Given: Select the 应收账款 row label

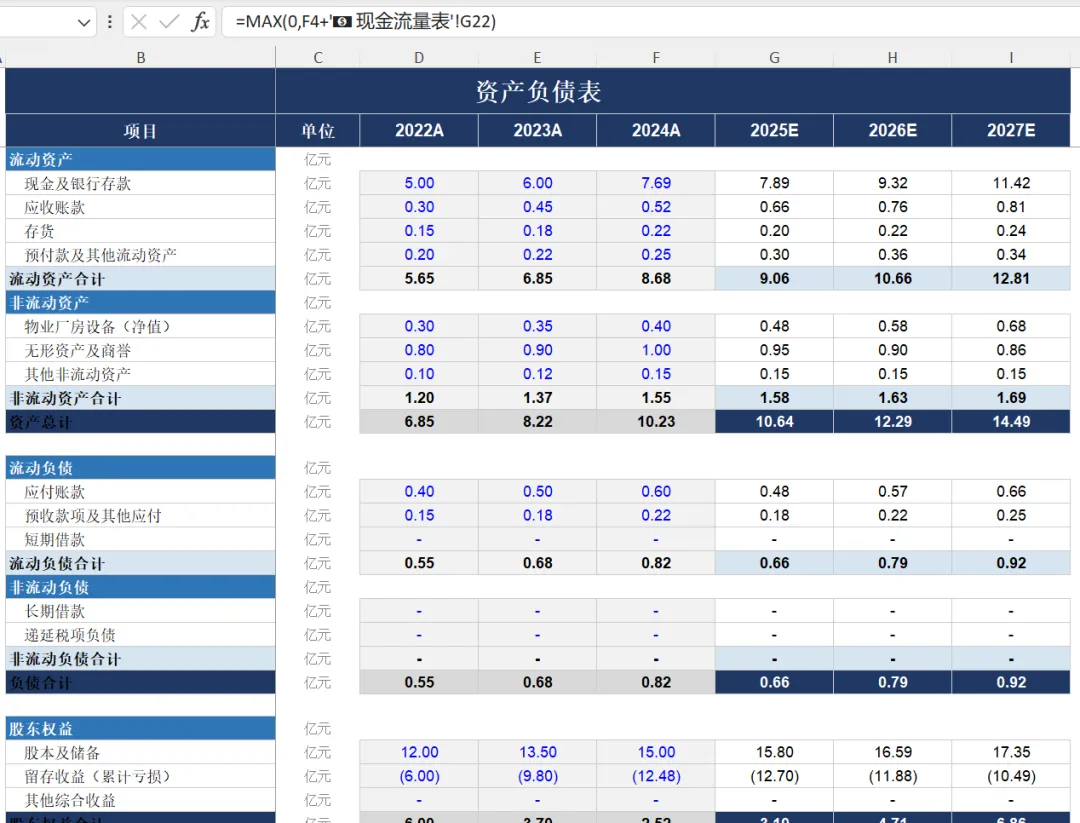Looking at the screenshot, I should point(141,207).
